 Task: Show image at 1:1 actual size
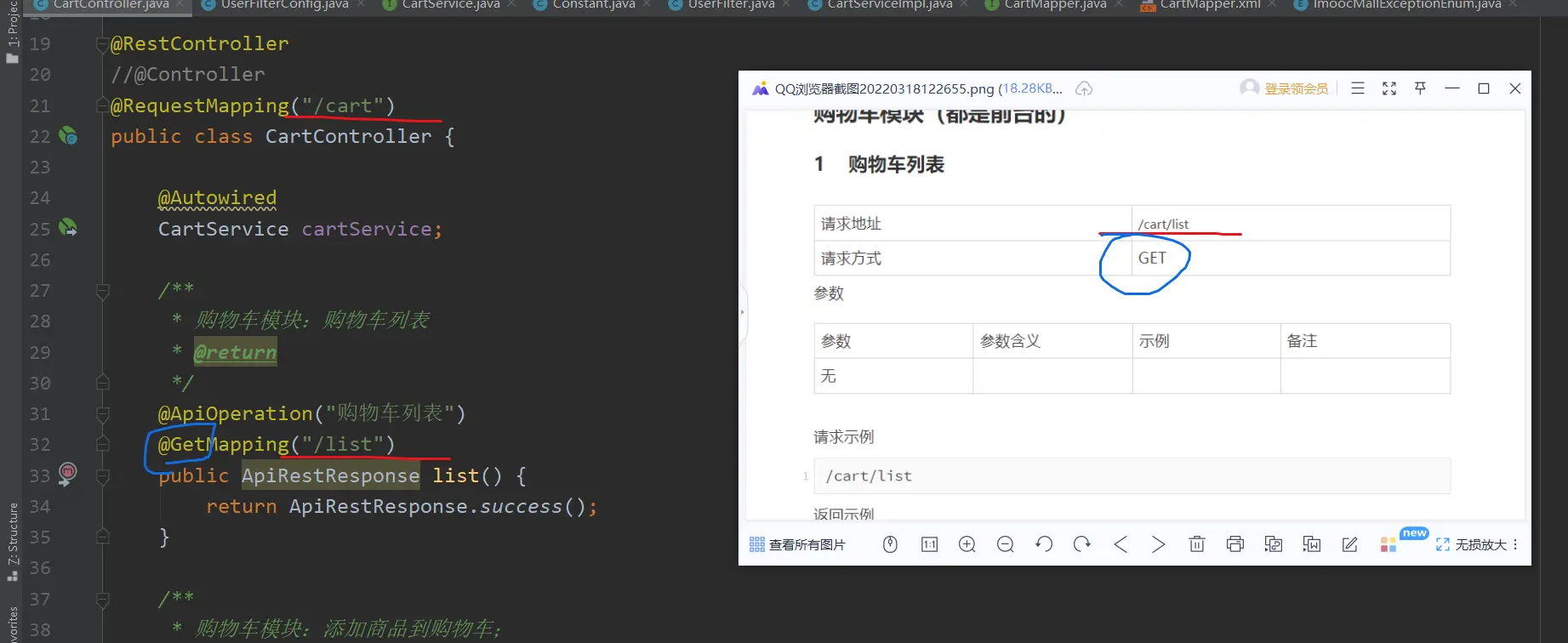click(929, 544)
